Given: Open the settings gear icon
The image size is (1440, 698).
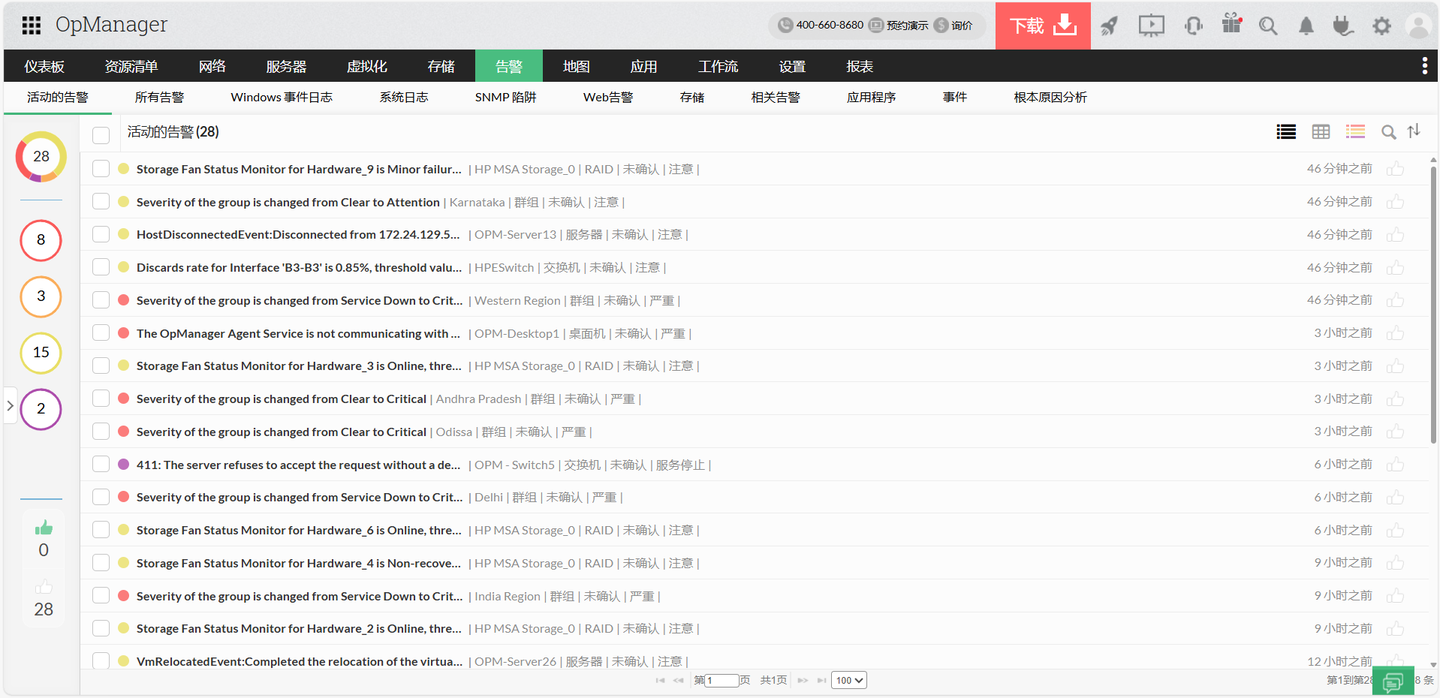Looking at the screenshot, I should [1381, 26].
